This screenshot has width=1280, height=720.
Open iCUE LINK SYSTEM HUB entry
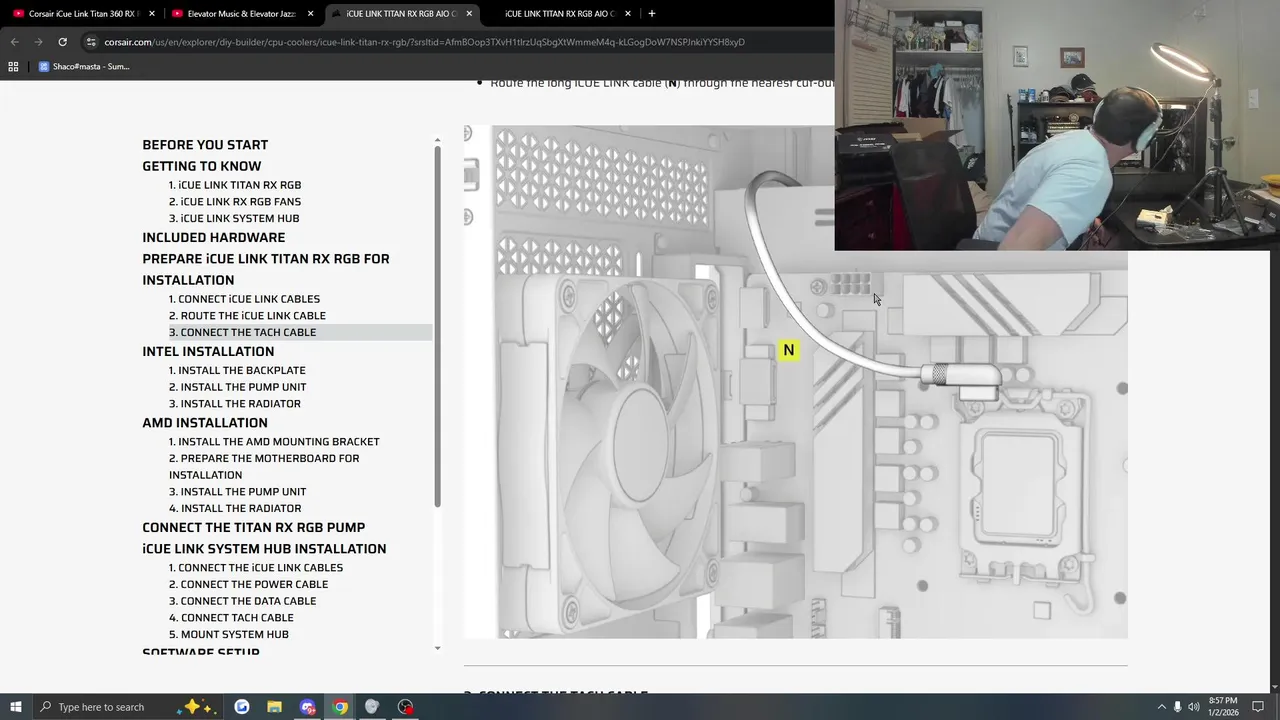click(234, 218)
